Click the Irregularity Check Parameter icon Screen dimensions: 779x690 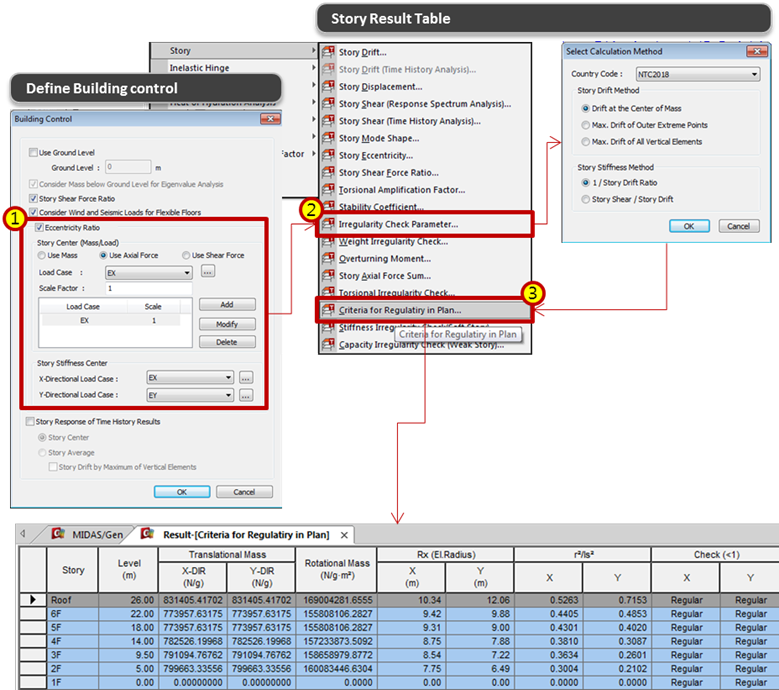pos(328,224)
